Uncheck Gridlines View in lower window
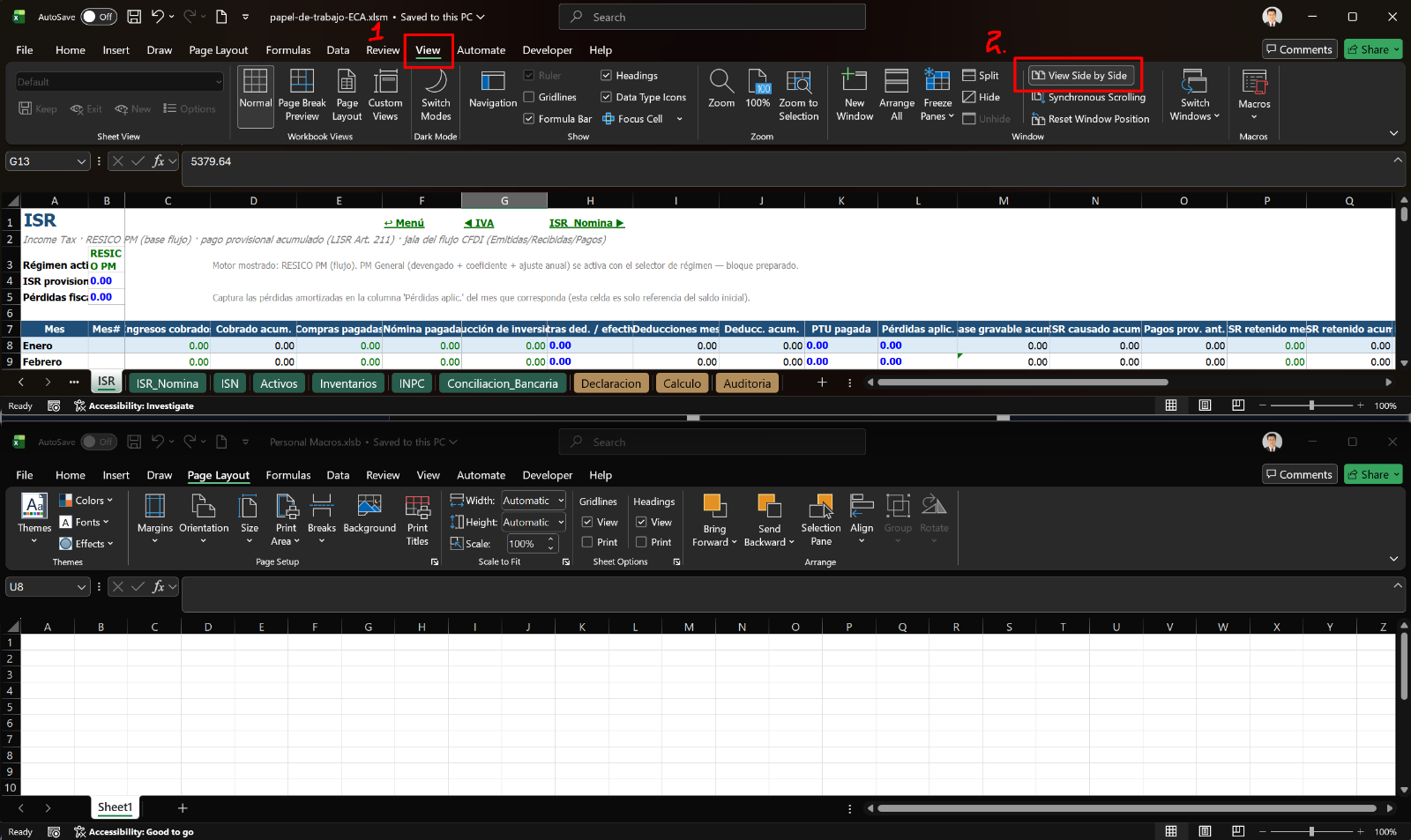The height and width of the screenshot is (840, 1411). coord(587,522)
